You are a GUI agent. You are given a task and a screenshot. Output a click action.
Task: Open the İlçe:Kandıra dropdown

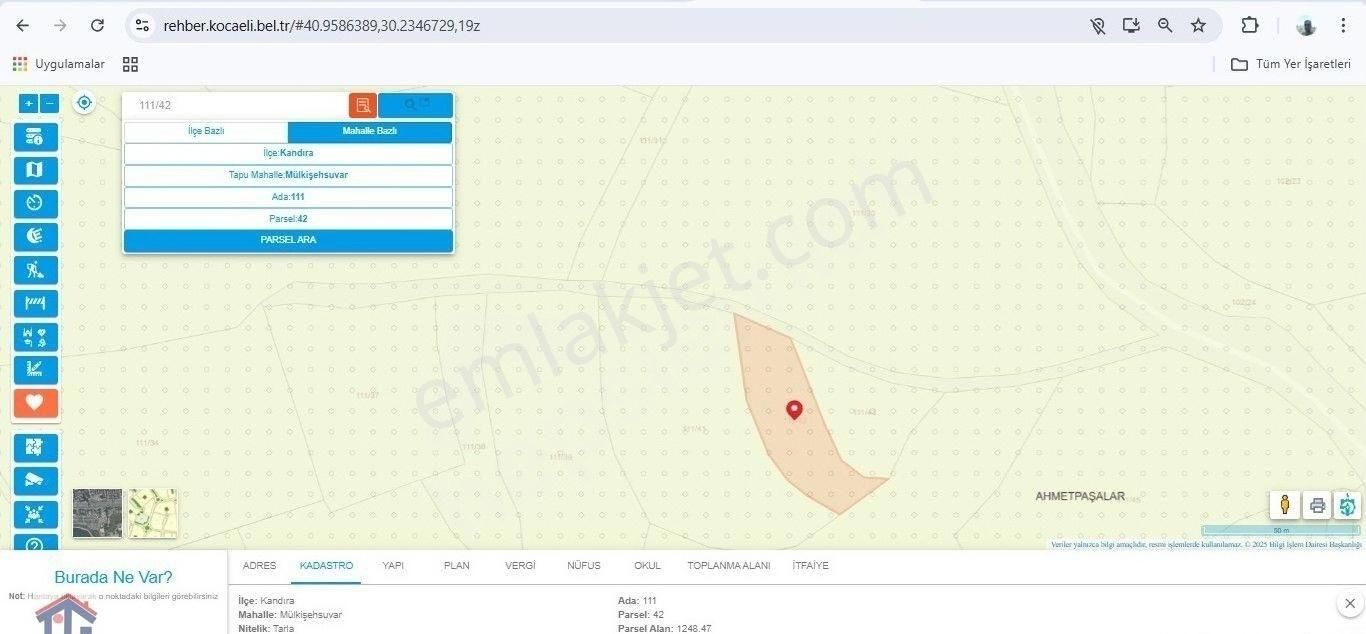(x=288, y=153)
